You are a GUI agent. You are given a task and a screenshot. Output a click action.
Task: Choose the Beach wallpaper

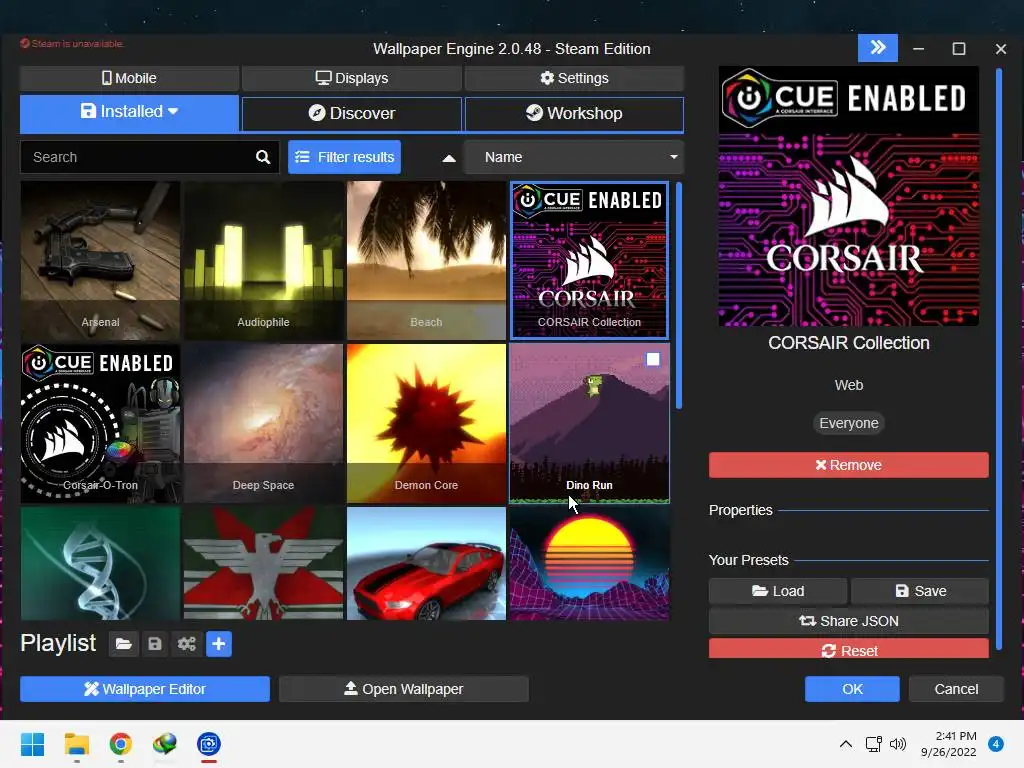[426, 261]
